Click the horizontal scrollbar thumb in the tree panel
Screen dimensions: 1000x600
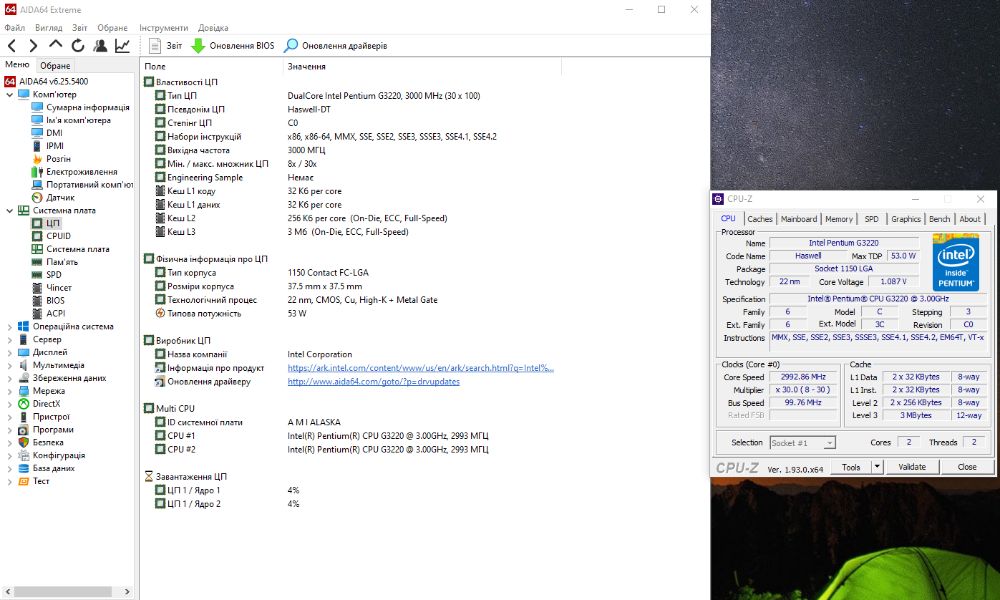62,592
